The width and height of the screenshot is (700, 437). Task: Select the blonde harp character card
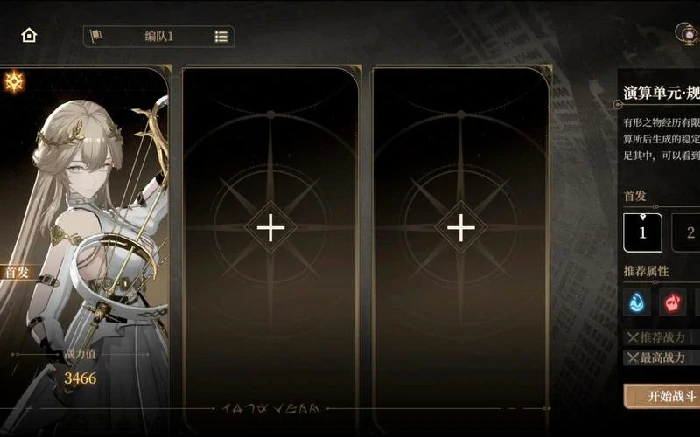85,250
